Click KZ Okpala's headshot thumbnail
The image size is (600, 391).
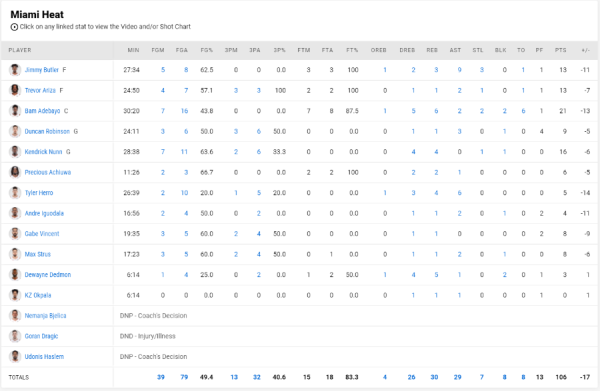click(15, 295)
